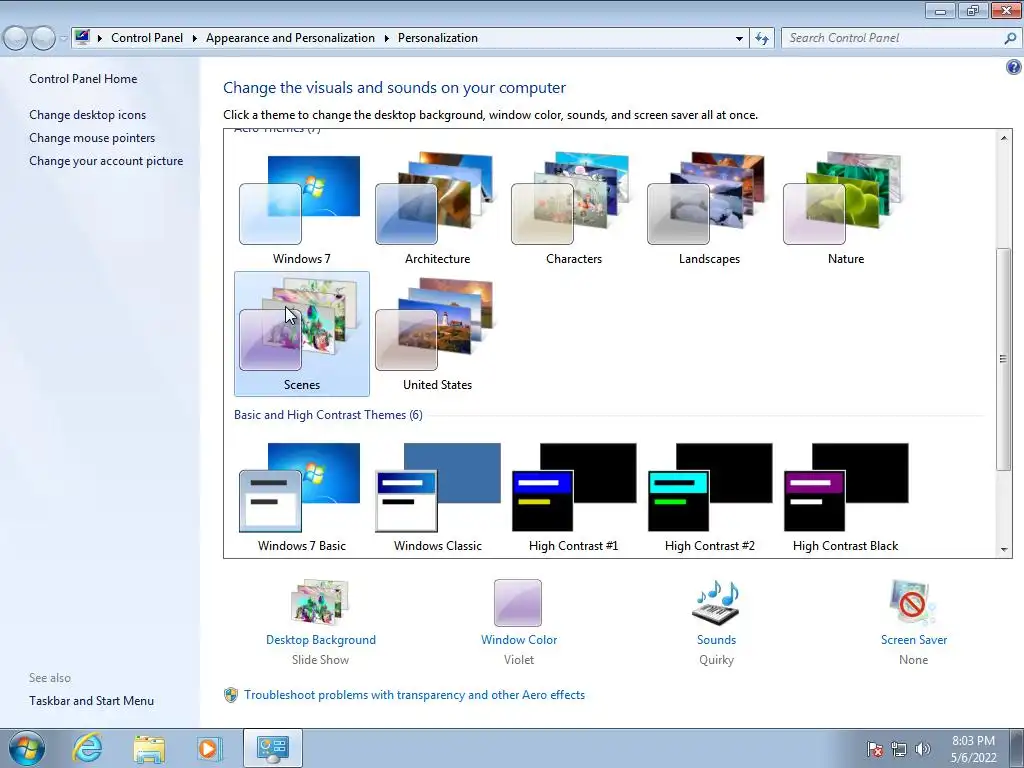
Task: Open the Action Center flag icon
Action: click(x=875, y=749)
